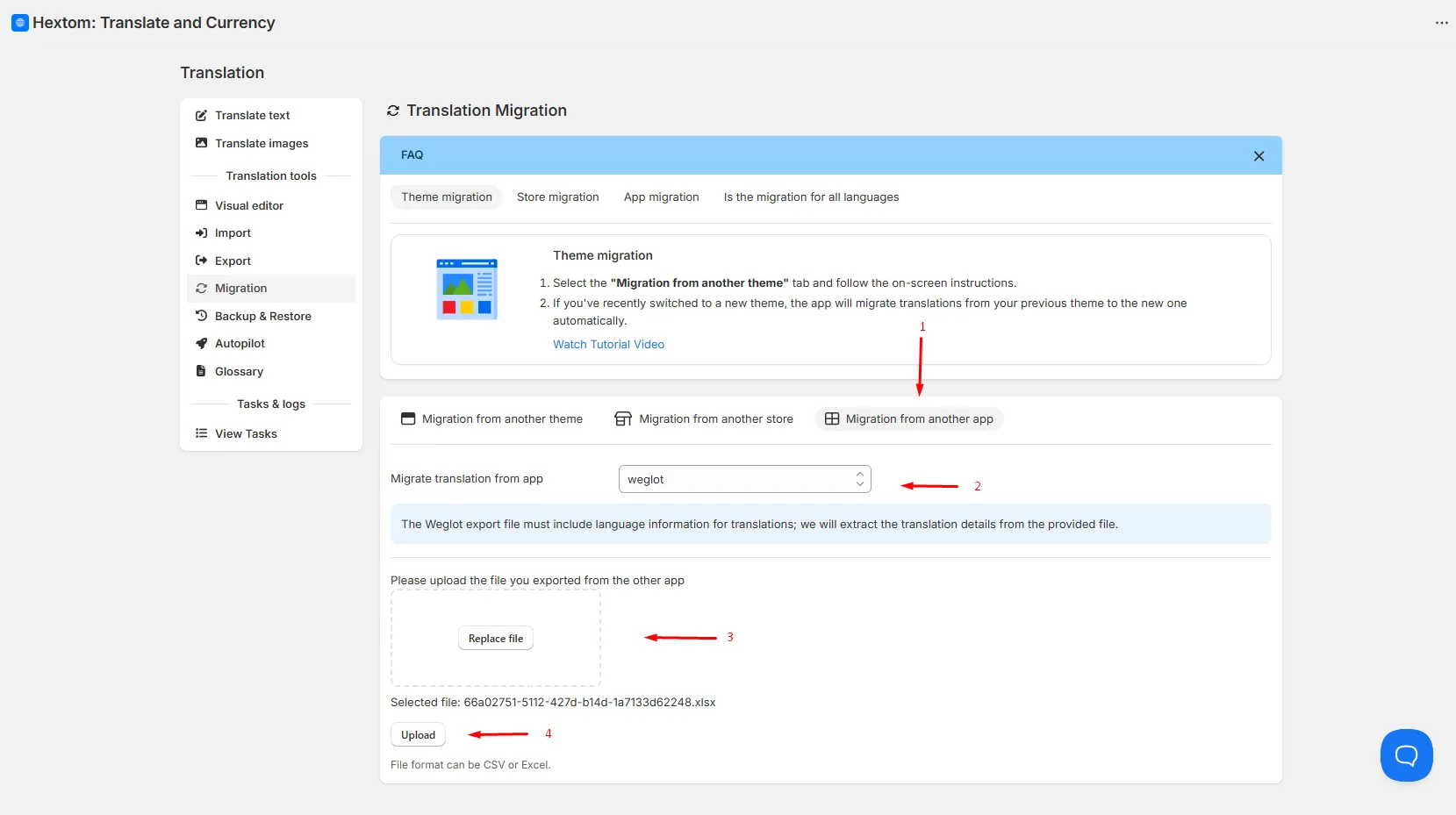Open Translate images in sidebar
This screenshot has height=815, width=1456.
coord(271,143)
